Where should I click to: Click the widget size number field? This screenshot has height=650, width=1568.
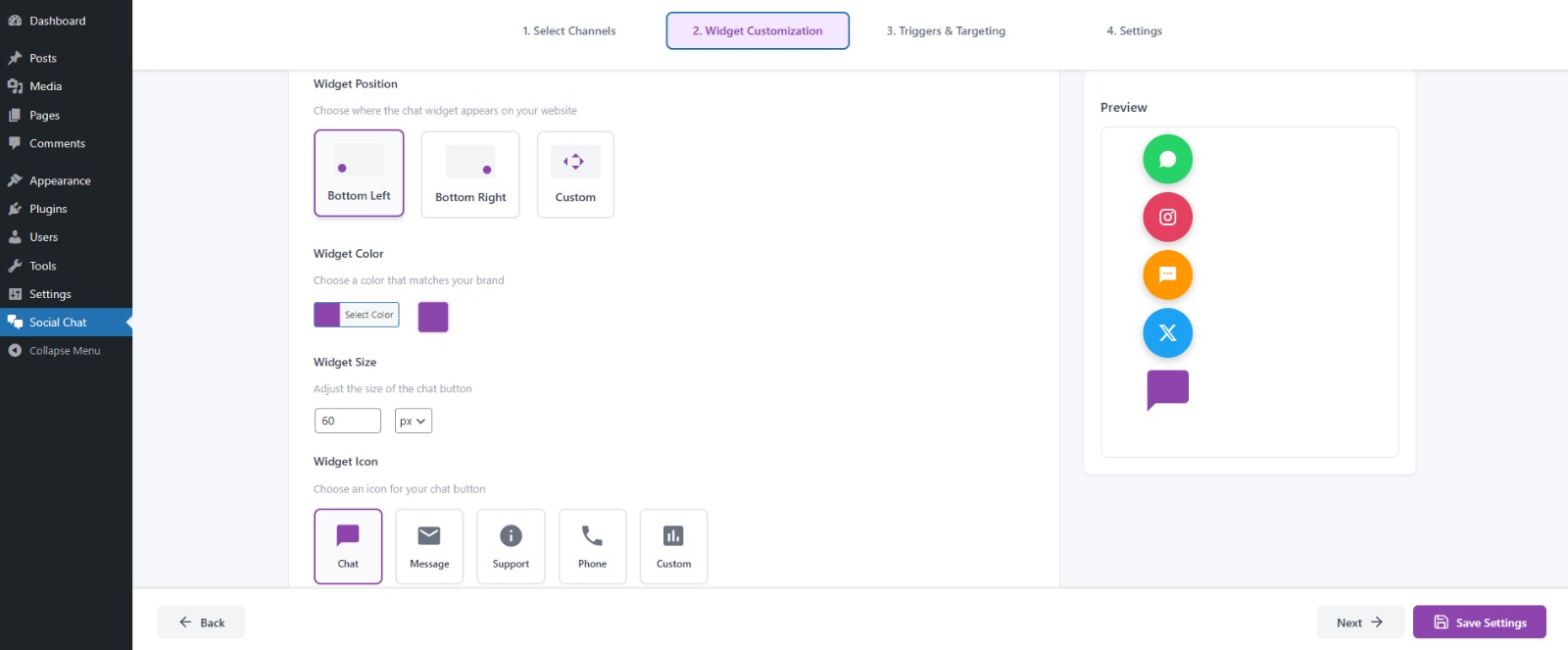pos(348,421)
